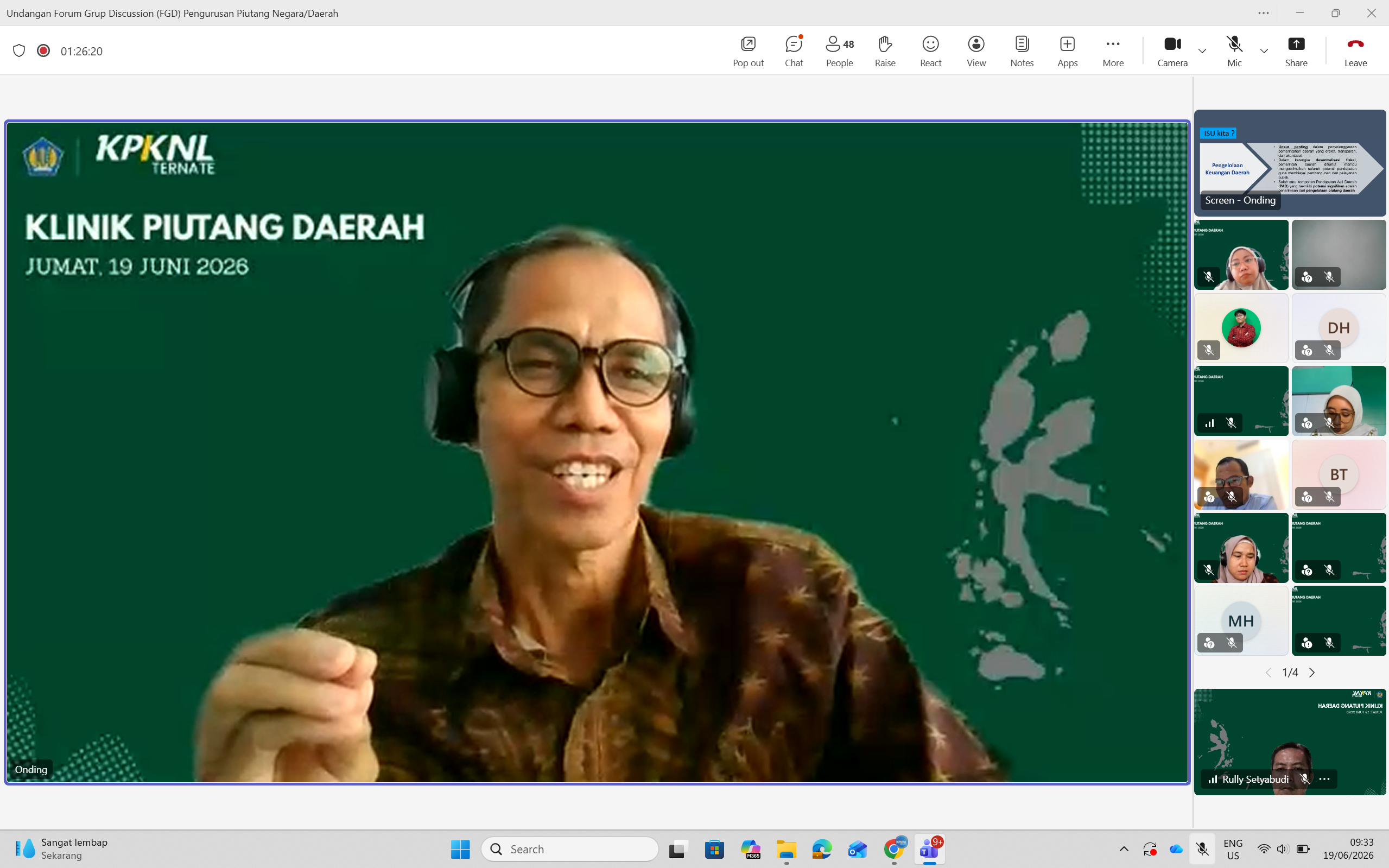The height and width of the screenshot is (868, 1389).
Task: Open Wi-Fi network settings in tray
Action: point(1263,848)
